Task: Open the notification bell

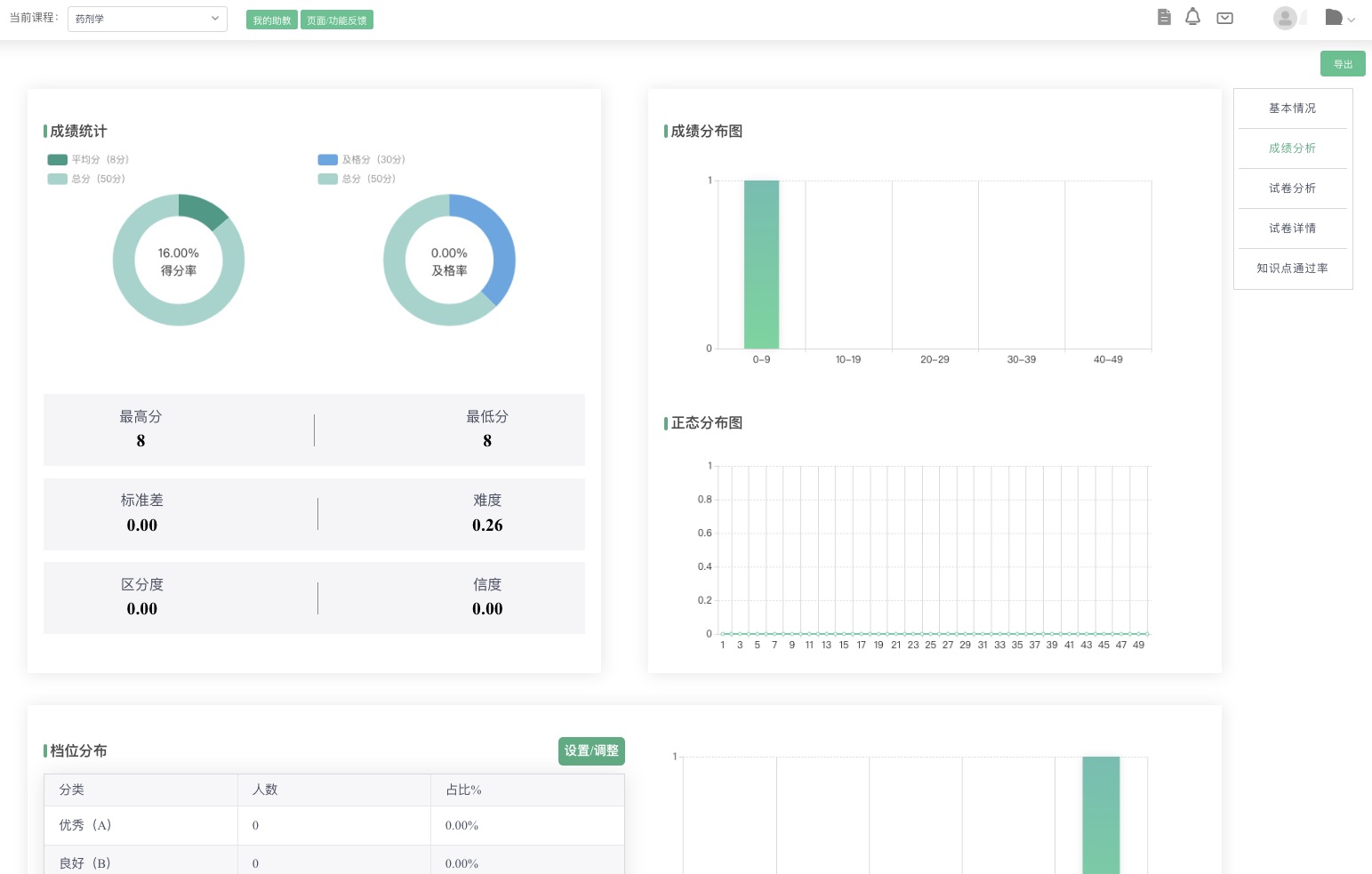Action: (1192, 17)
